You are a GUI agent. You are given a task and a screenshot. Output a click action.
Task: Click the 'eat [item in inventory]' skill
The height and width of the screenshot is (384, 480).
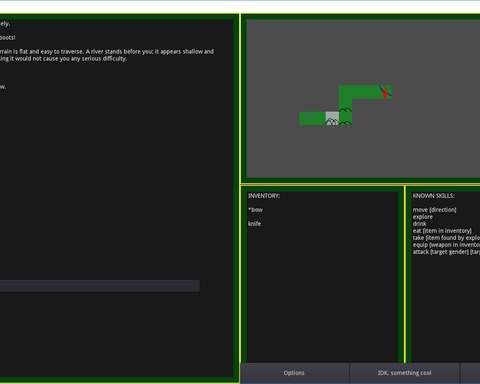[442, 231]
